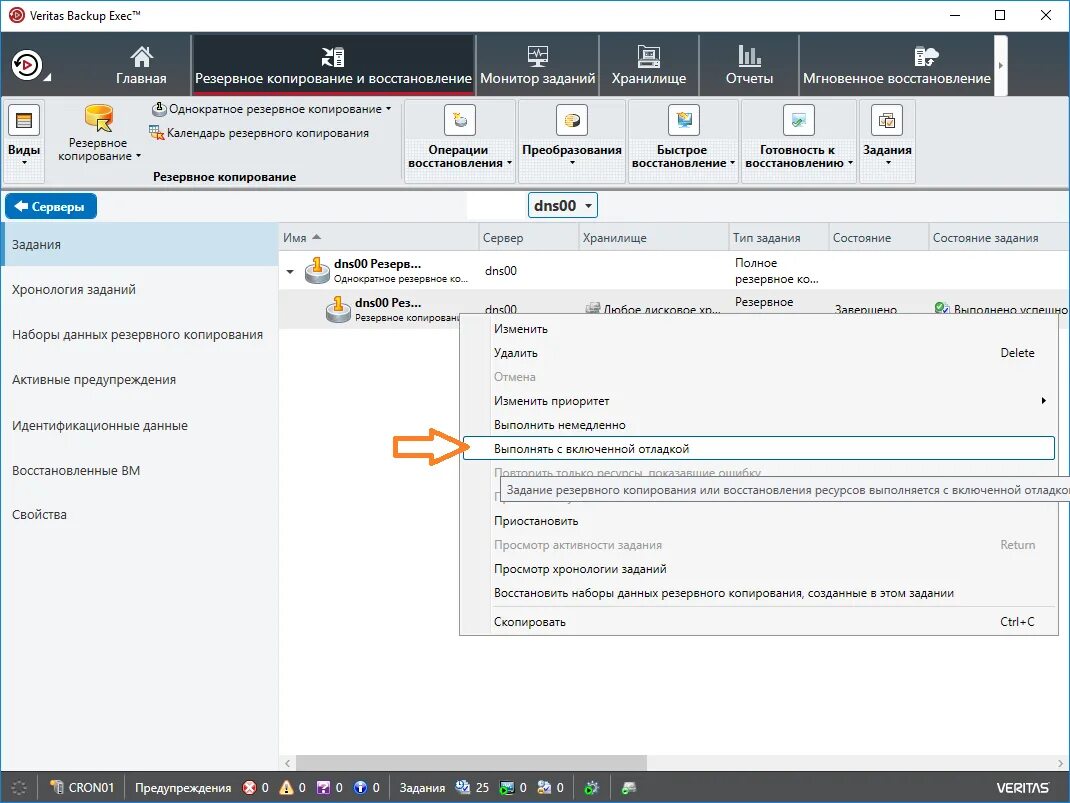Select Задания in the left pane
Viewport: 1070px width, 803px height.
(x=139, y=244)
